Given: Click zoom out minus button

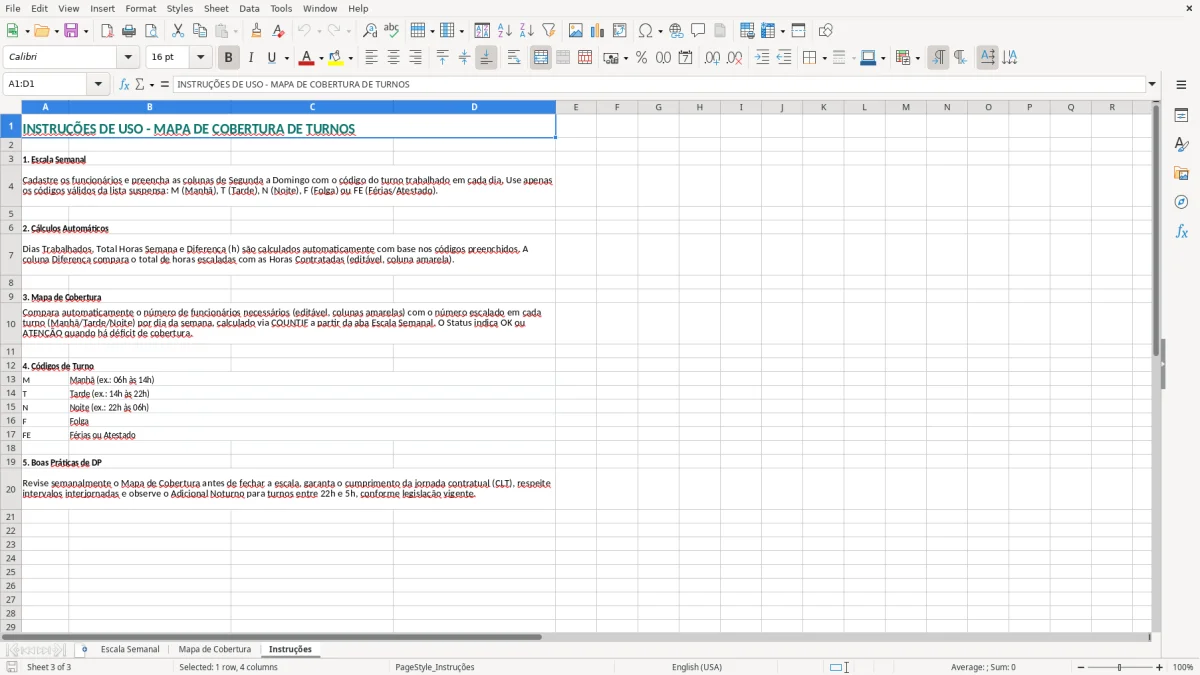Looking at the screenshot, I should click(1080, 667).
